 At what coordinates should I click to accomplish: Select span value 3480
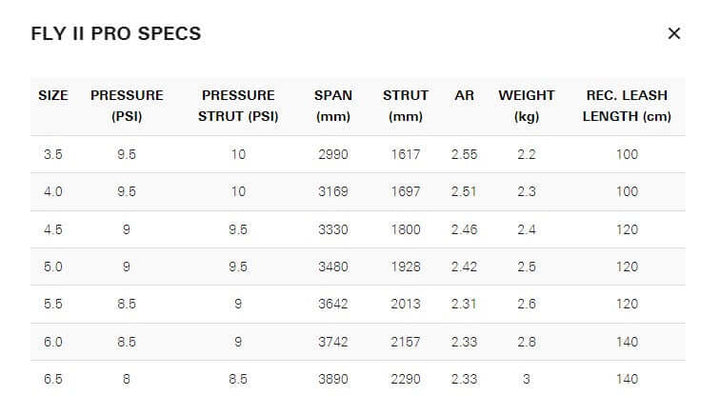333,268
